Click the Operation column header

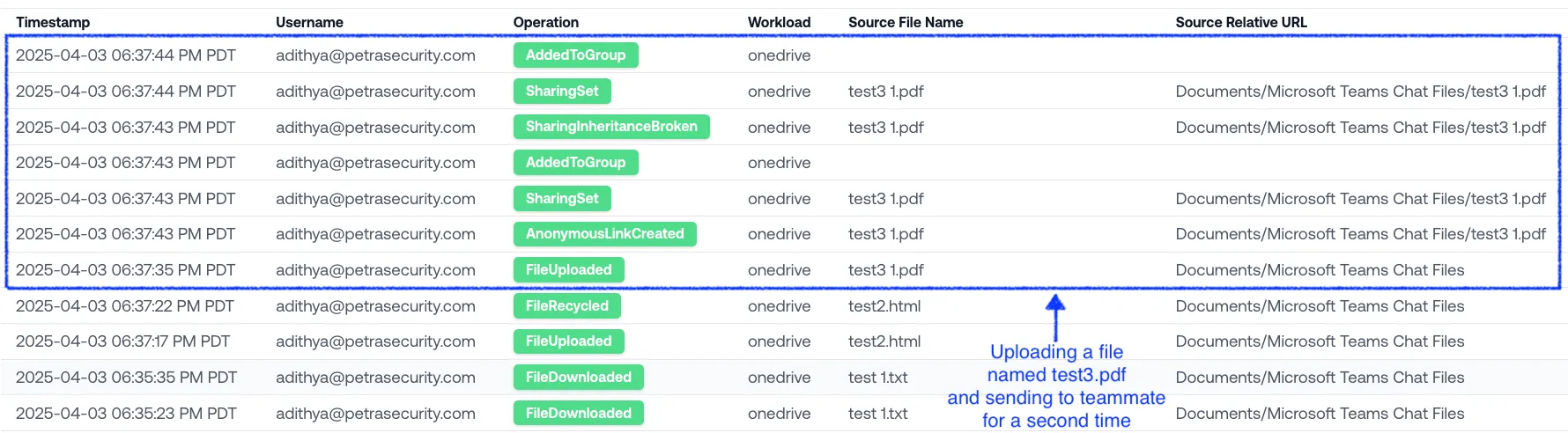click(x=546, y=22)
